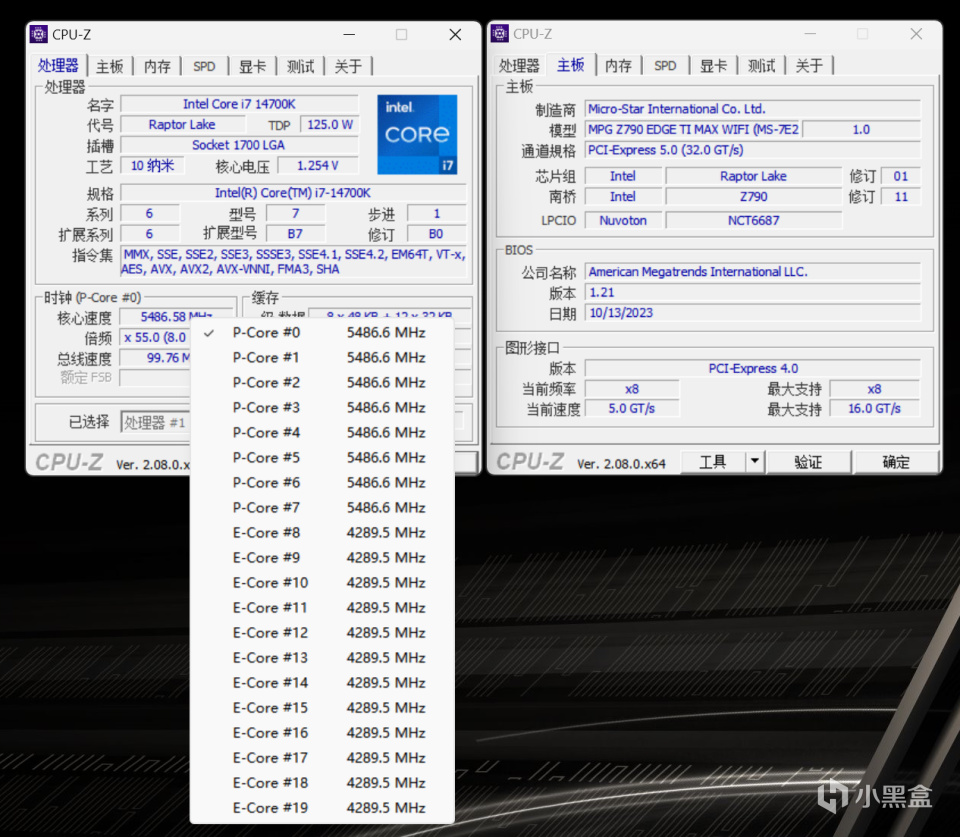Switch to the 处理器 tab in the mainboard window
960x837 pixels.
519,65
